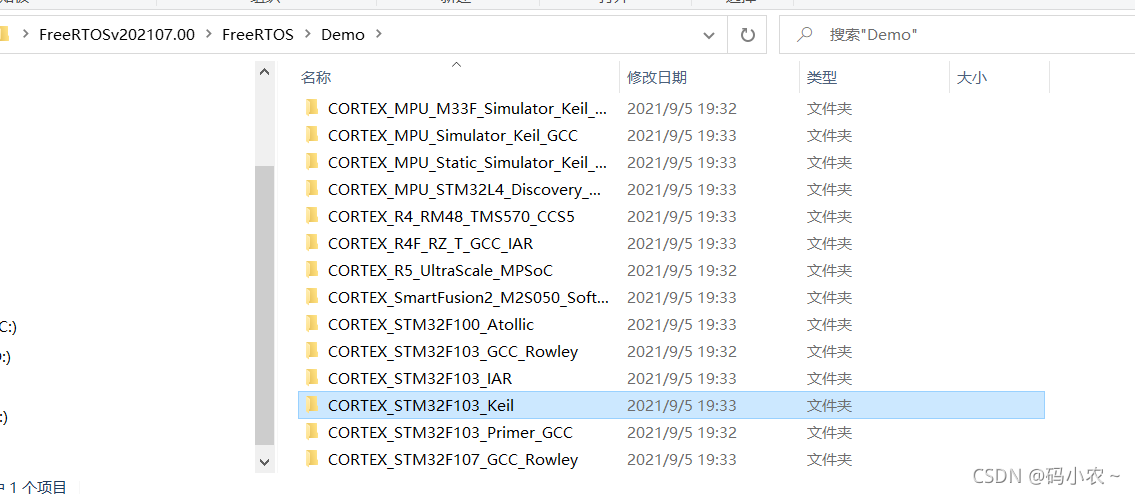Viewport: 1135px width, 494px height.
Task: Click folder icon of CORTEX_MPU_Simulator_Keil_GCC
Action: 312,135
